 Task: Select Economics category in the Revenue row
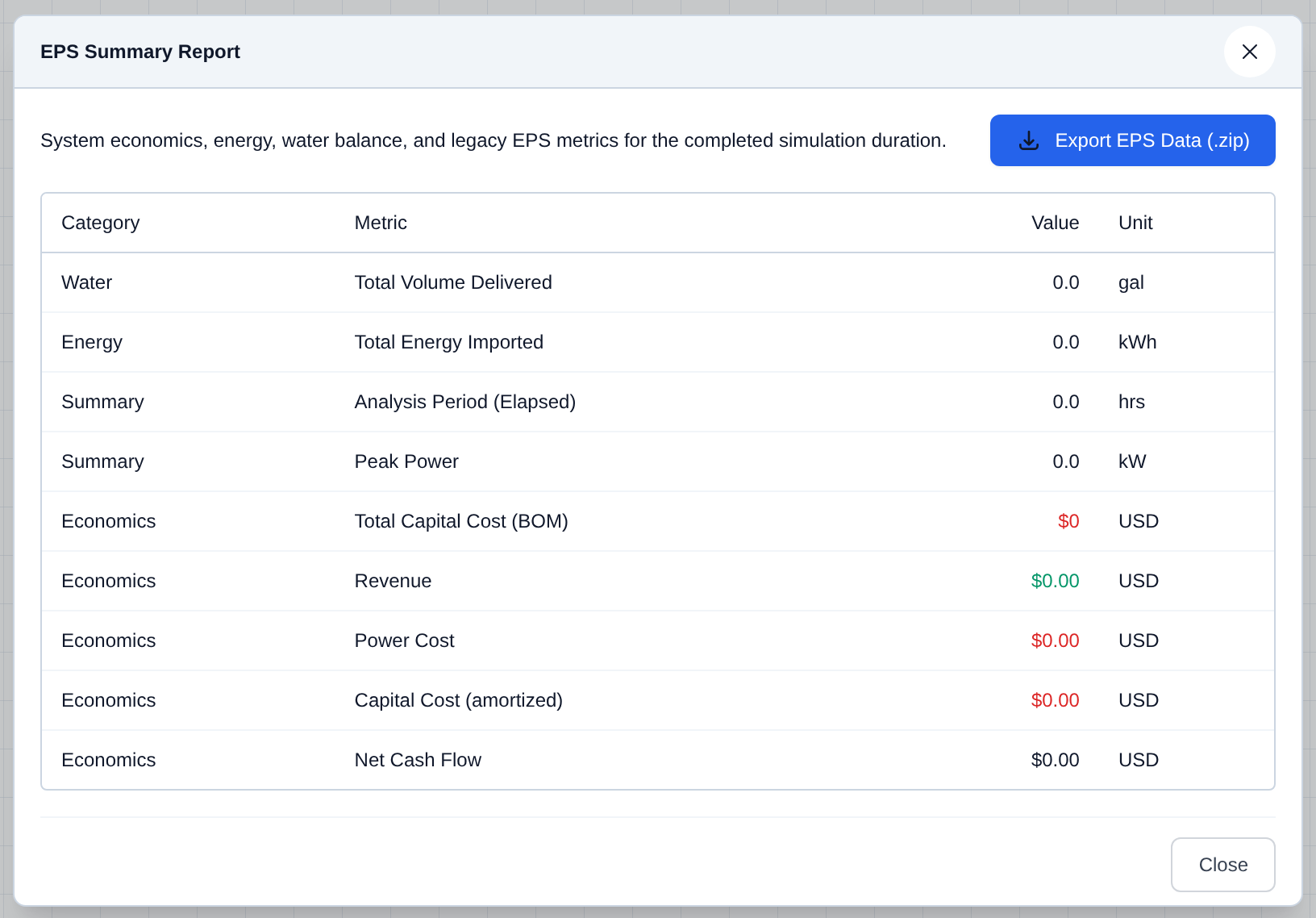109,581
